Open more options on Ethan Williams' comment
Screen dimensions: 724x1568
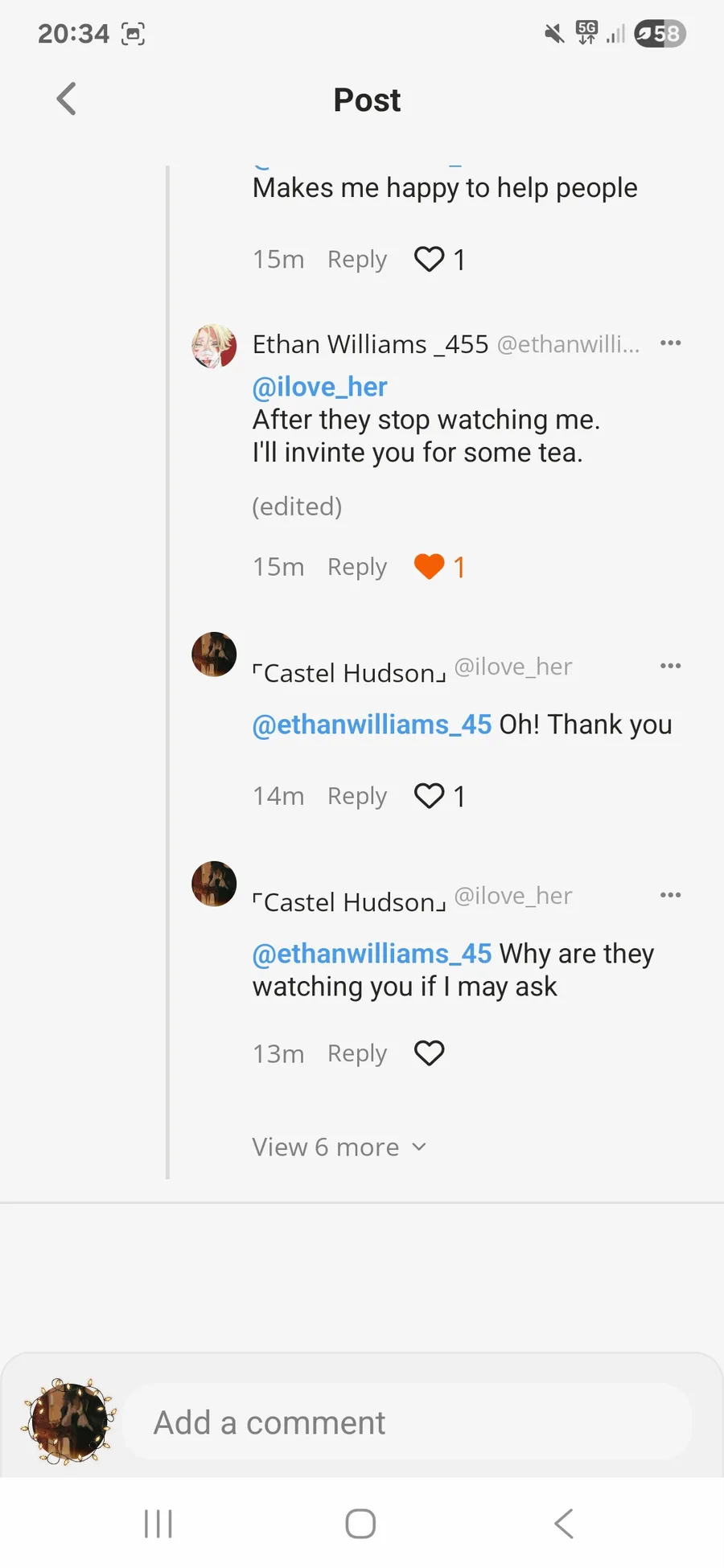point(670,343)
